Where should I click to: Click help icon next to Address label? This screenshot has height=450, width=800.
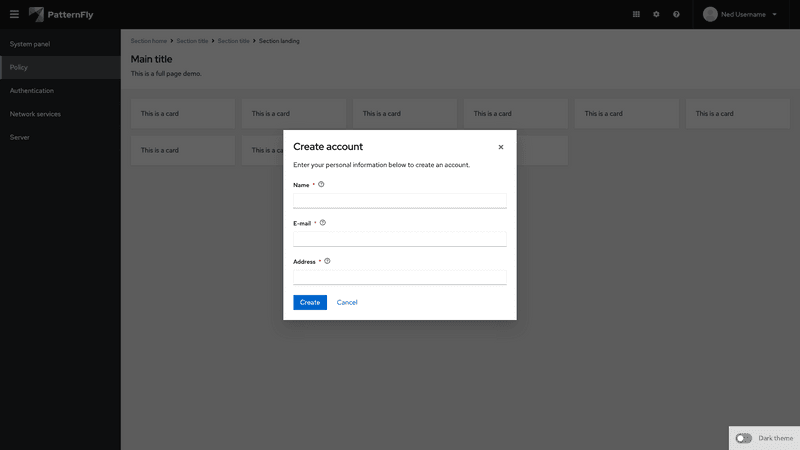(x=327, y=261)
